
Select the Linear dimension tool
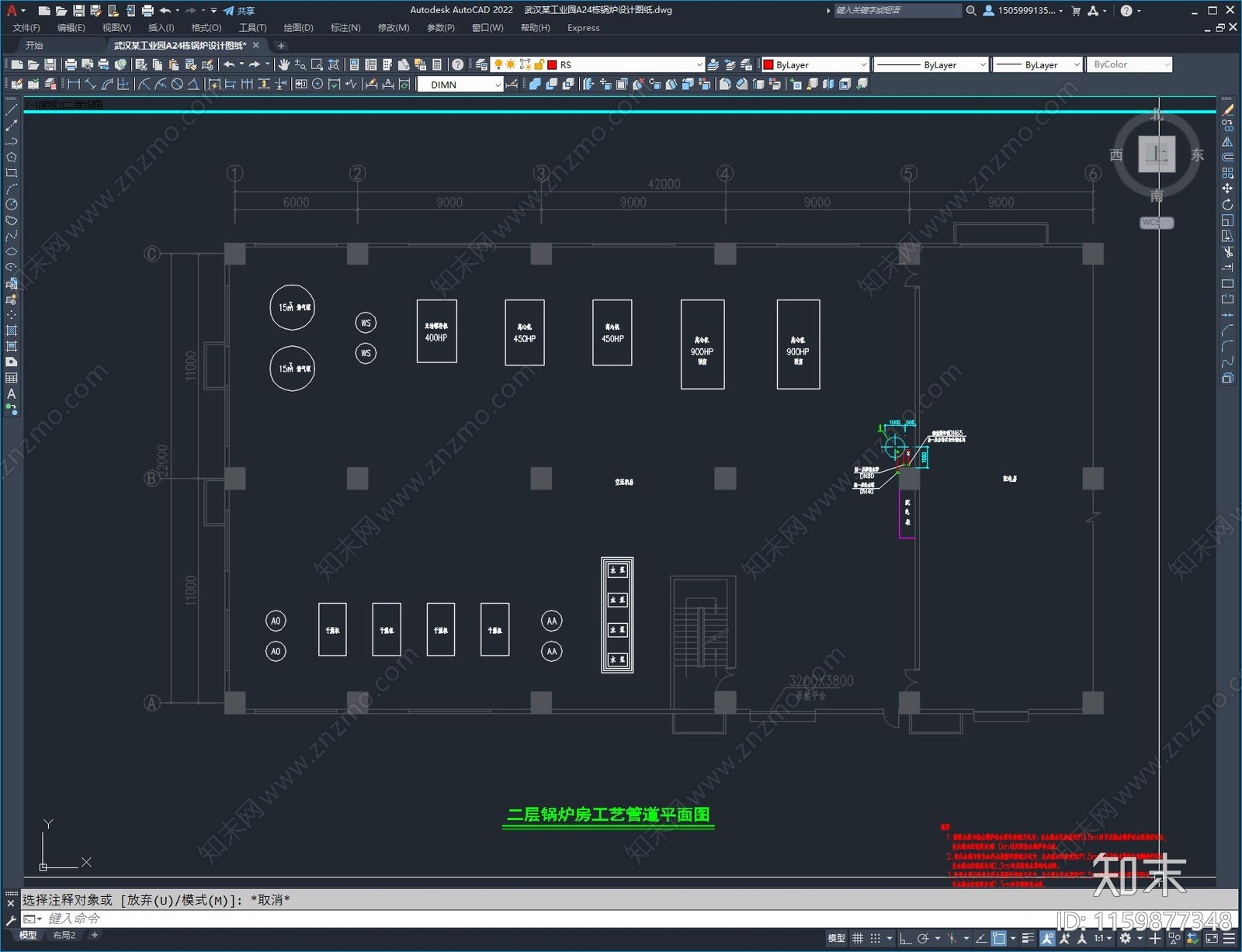(x=74, y=84)
